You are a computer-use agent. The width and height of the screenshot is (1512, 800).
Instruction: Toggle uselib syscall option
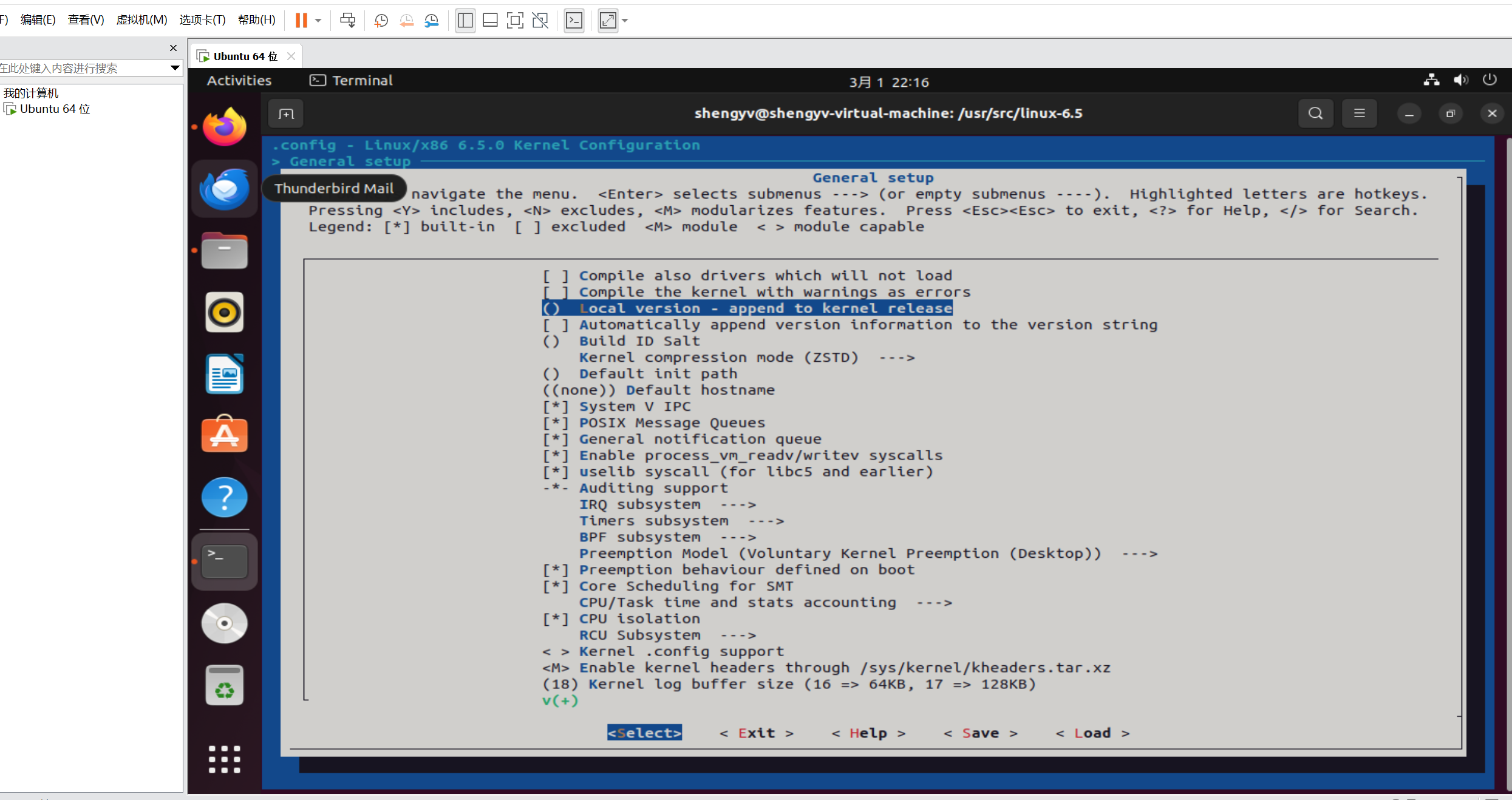(737, 472)
